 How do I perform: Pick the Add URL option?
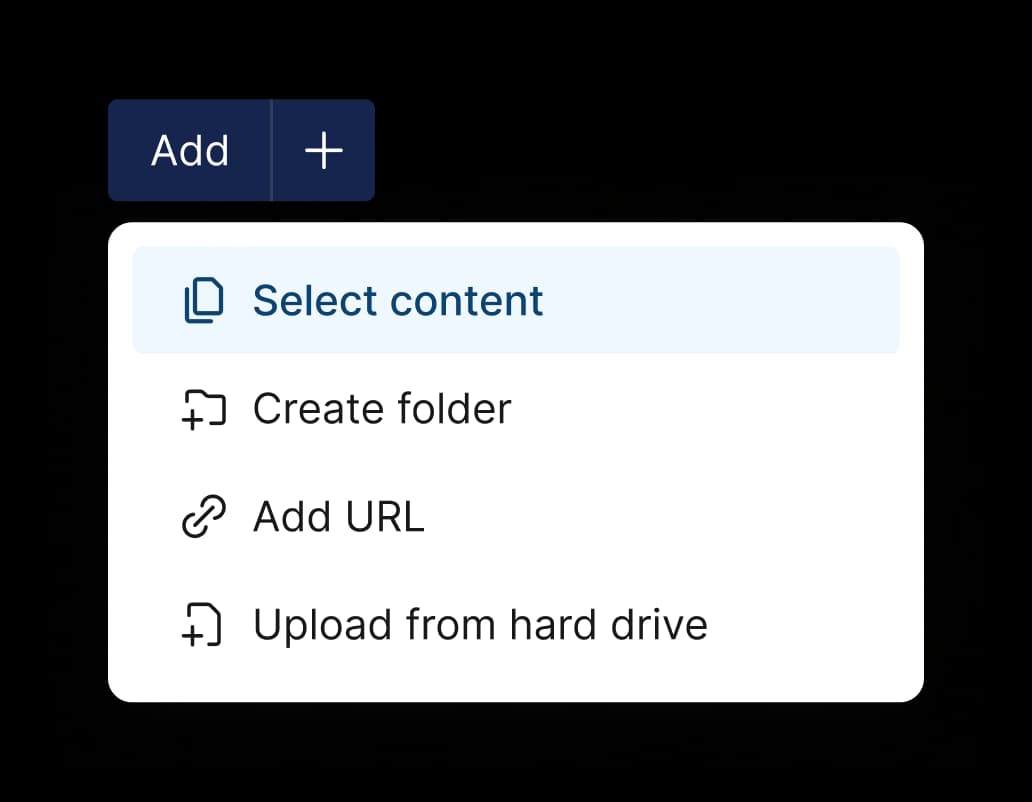pyautogui.click(x=516, y=516)
